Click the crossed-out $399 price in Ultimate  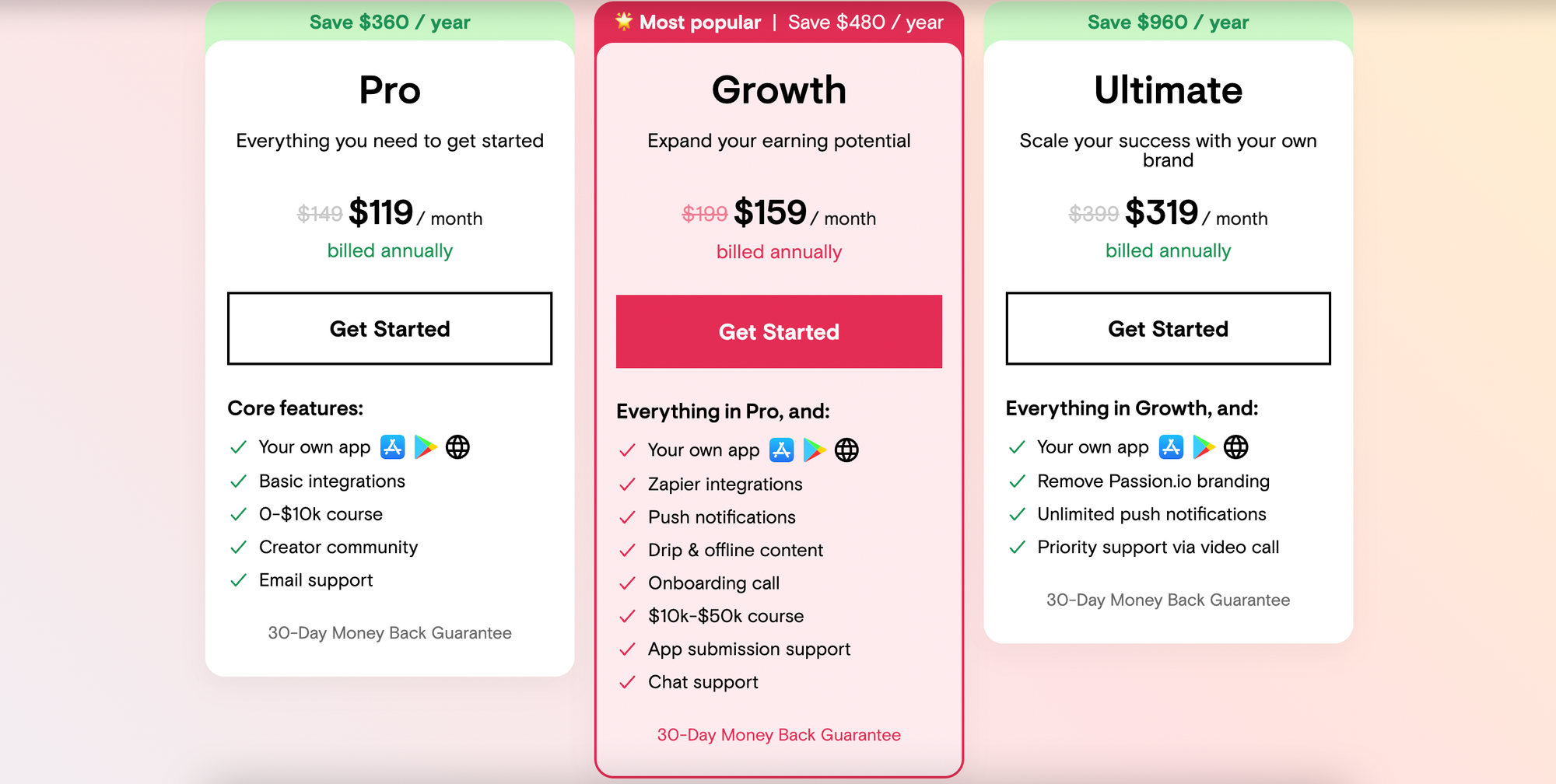coord(1092,212)
